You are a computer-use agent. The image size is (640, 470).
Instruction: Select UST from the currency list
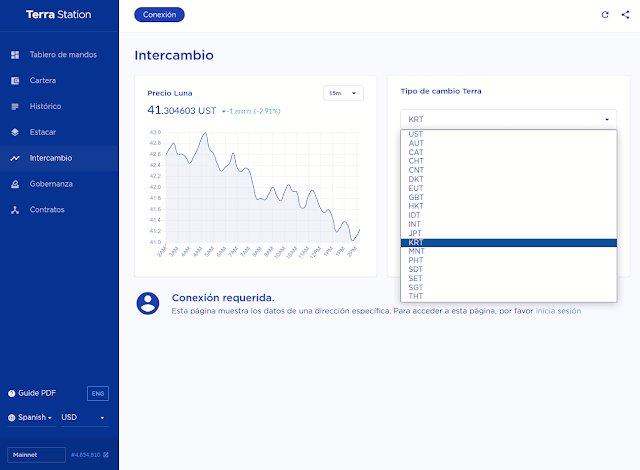click(509, 134)
